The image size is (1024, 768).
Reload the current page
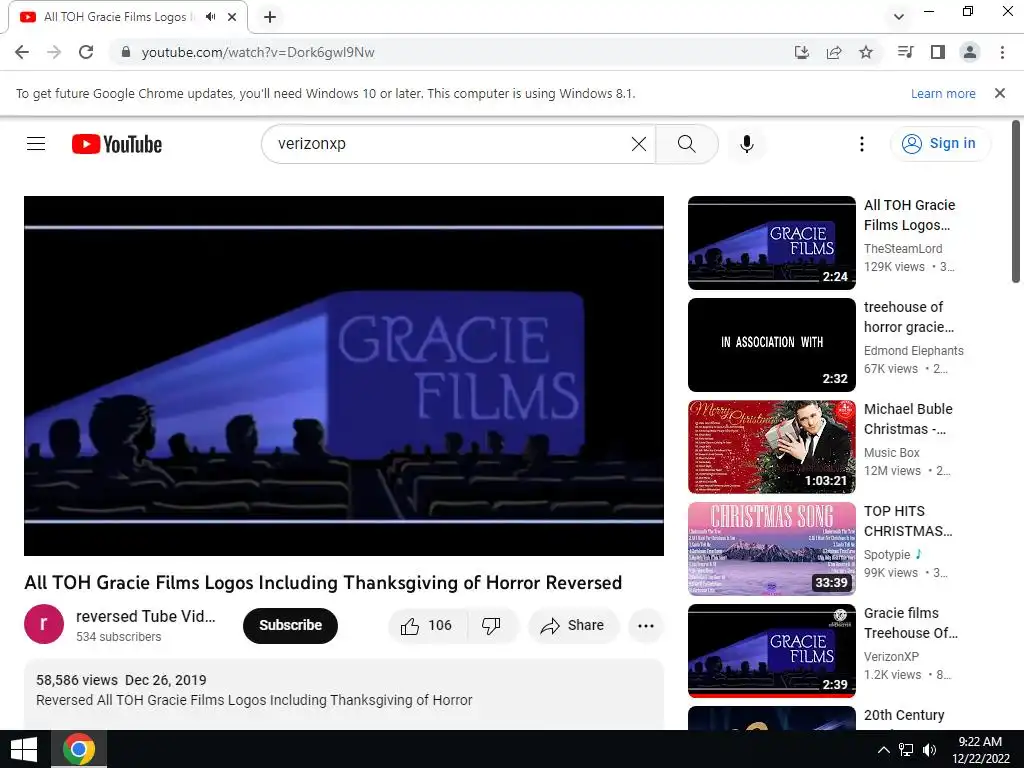(x=86, y=52)
